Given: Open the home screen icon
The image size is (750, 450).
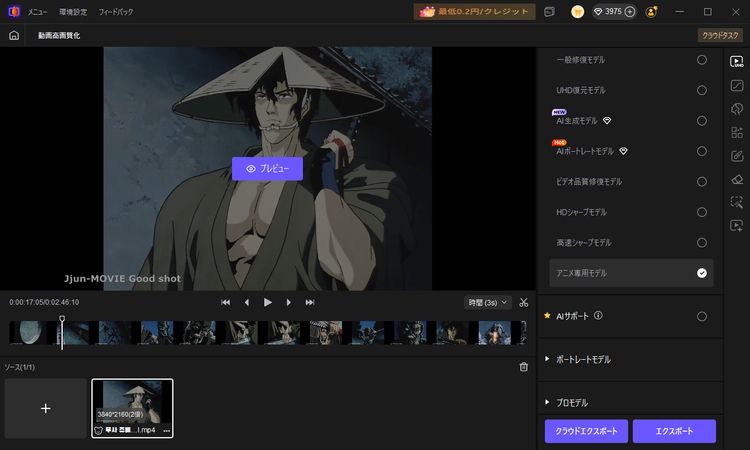Looking at the screenshot, I should click(x=14, y=35).
